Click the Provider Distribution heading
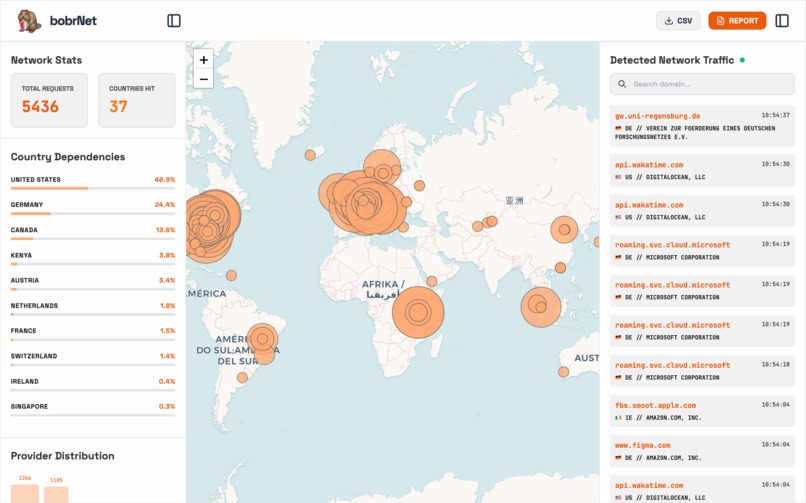 click(x=63, y=456)
